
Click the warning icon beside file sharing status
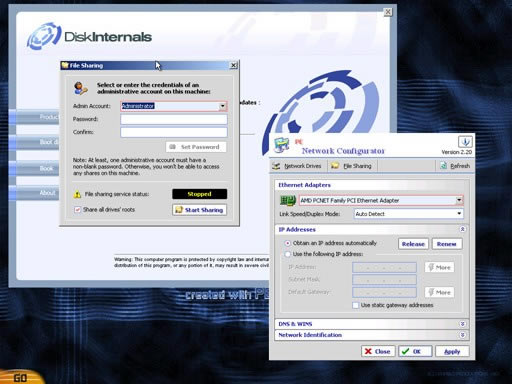(x=77, y=194)
